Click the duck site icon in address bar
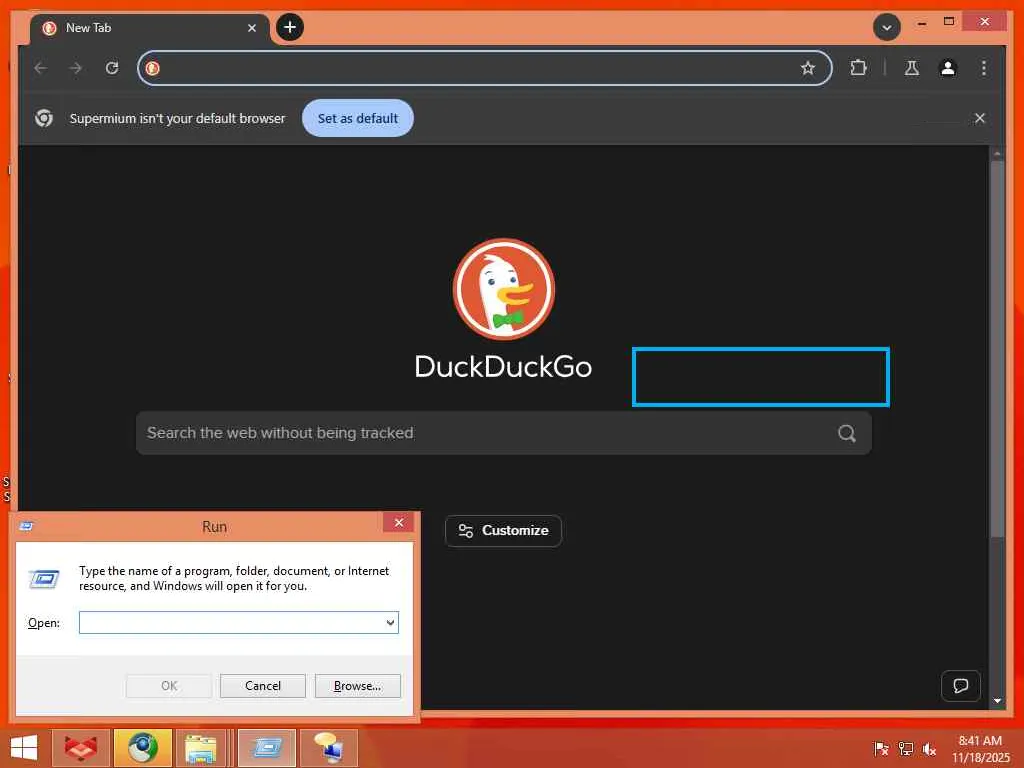Image resolution: width=1024 pixels, height=768 pixels. pos(153,68)
